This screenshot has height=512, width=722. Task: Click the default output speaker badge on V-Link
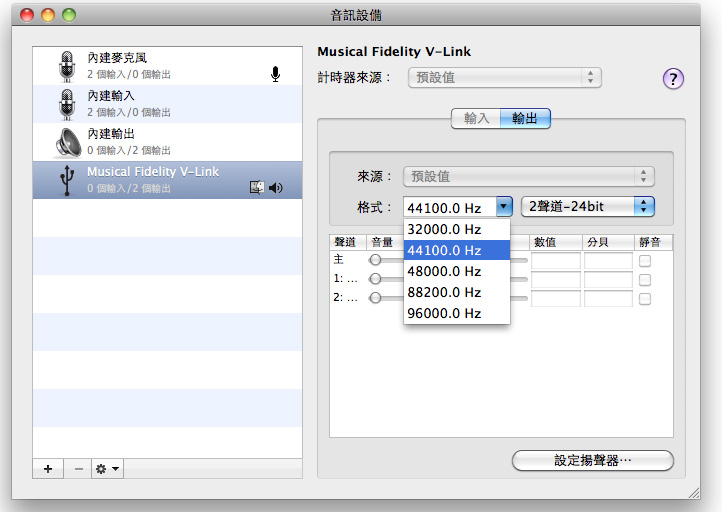(x=276, y=187)
